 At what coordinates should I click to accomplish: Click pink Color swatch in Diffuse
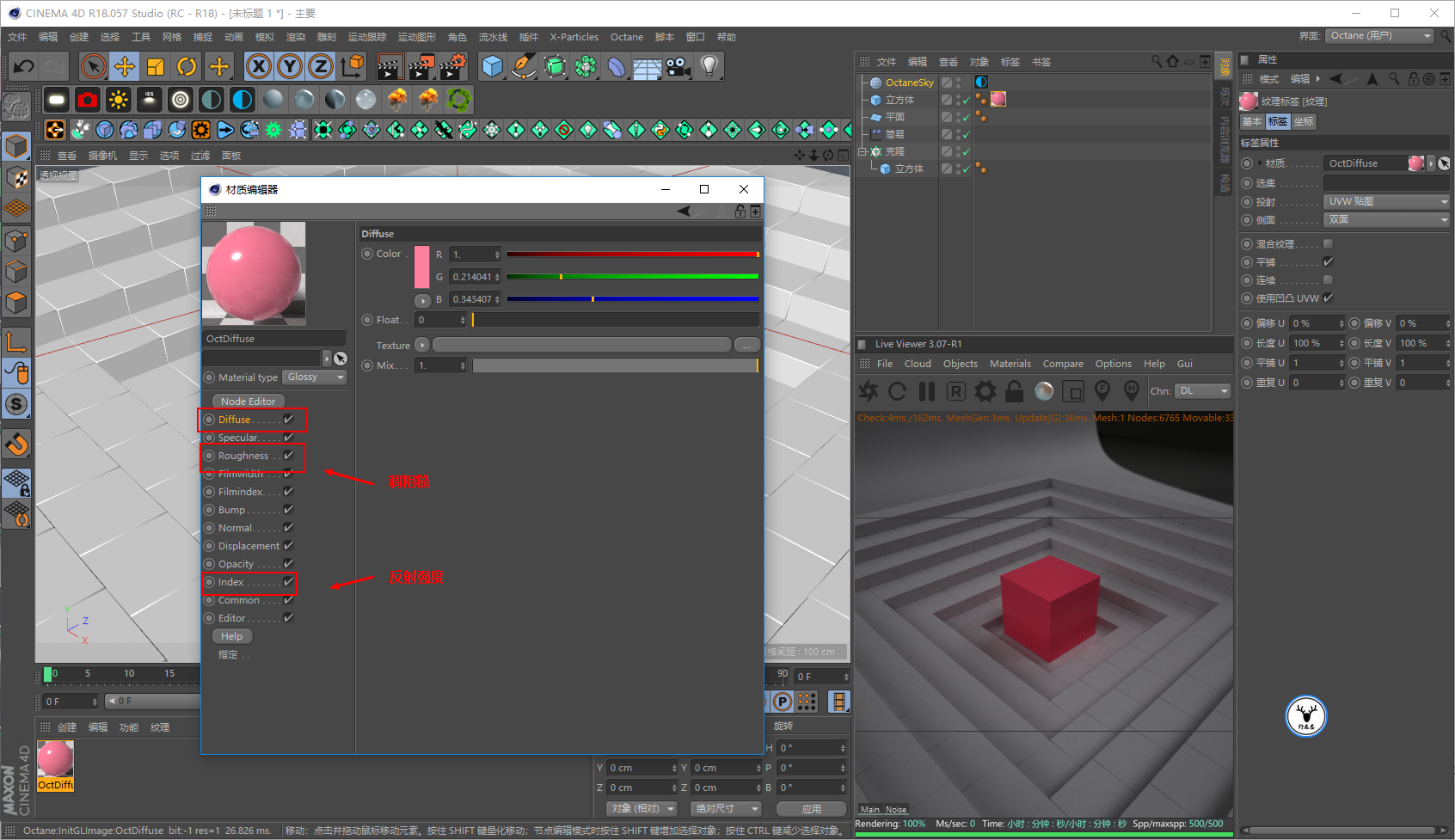click(421, 267)
